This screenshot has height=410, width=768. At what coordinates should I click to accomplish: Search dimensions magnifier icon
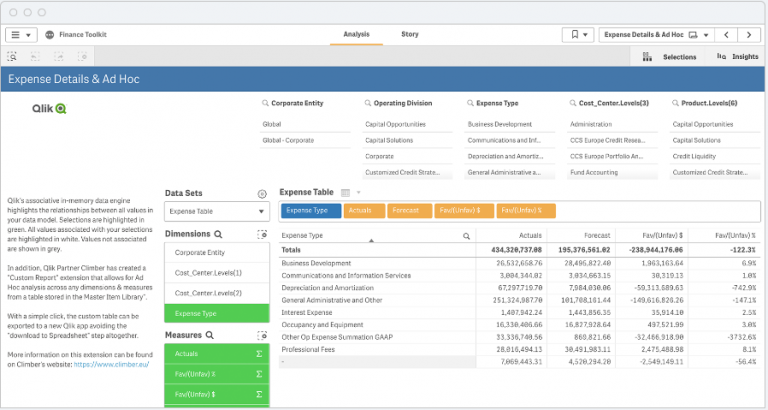(x=218, y=235)
